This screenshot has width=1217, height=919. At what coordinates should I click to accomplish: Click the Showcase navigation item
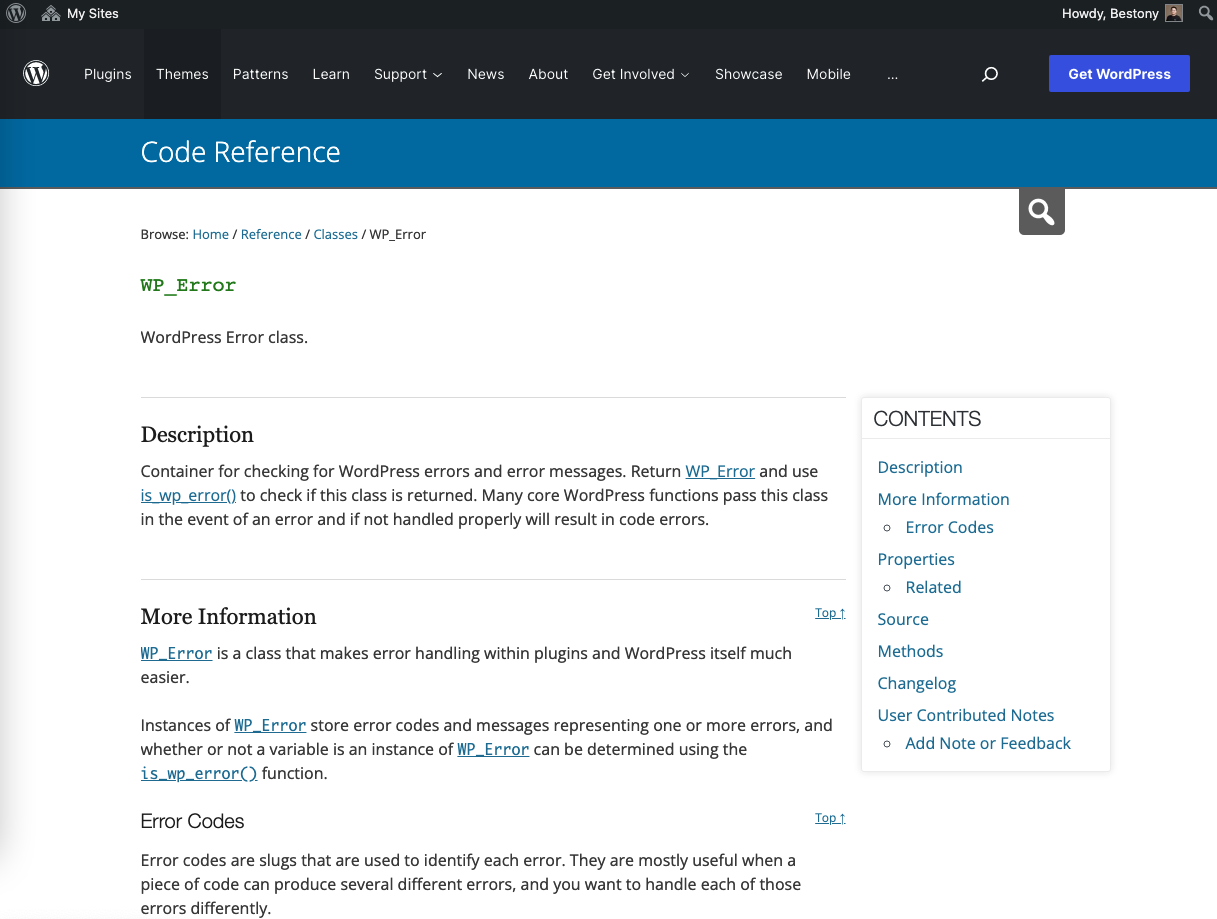748,74
